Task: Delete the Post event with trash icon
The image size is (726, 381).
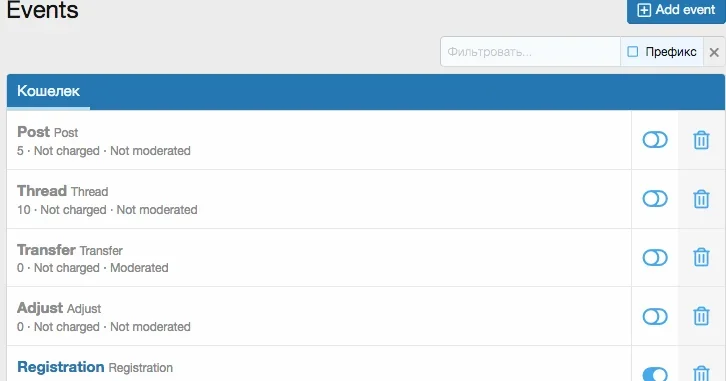Action: coord(701,140)
